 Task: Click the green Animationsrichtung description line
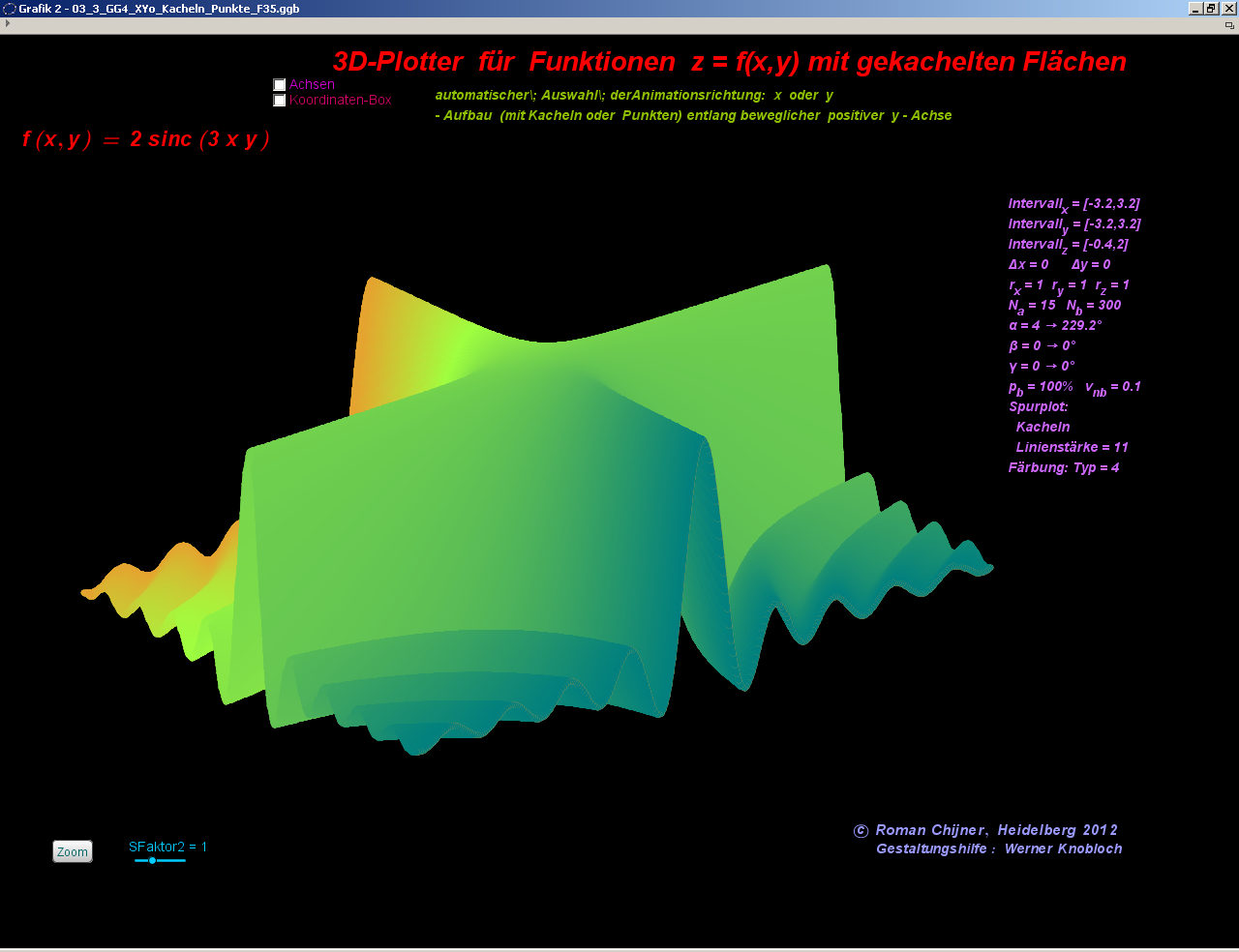(x=634, y=96)
